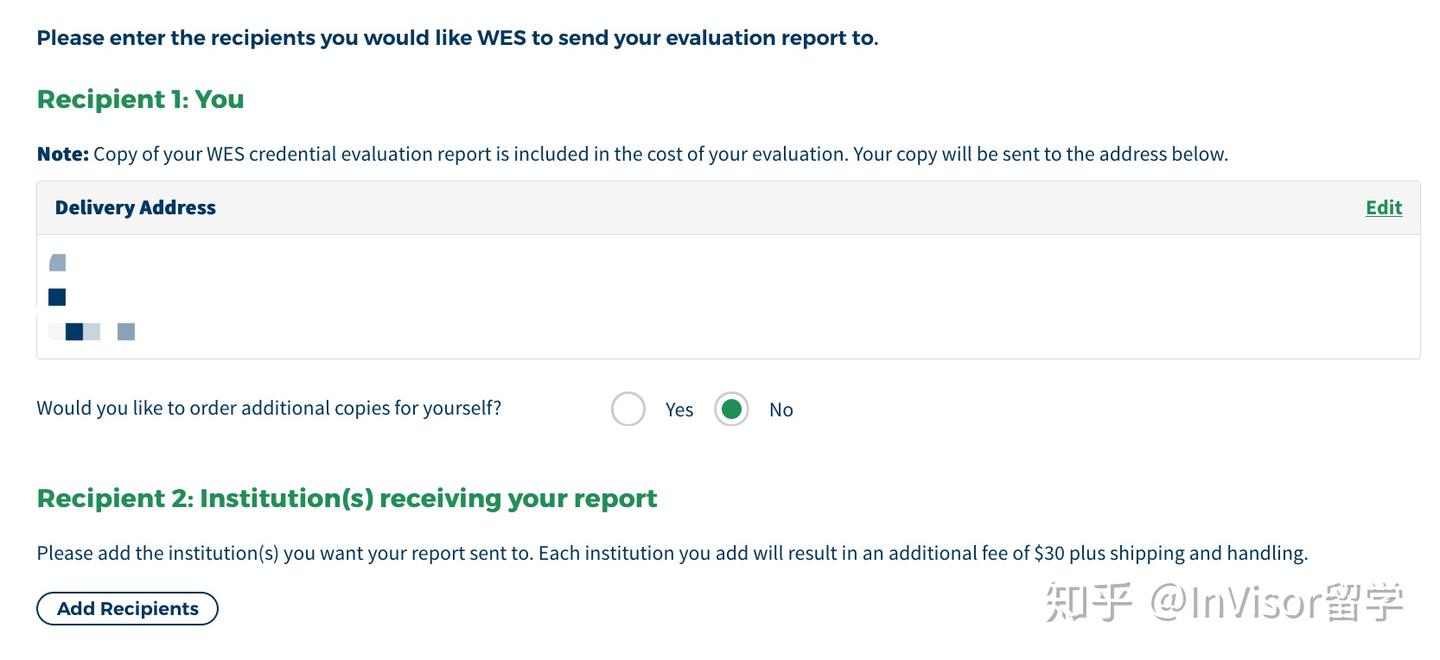Image resolution: width=1440 pixels, height=660 pixels.
Task: Click the top instruction about entering recipients
Action: (x=457, y=38)
